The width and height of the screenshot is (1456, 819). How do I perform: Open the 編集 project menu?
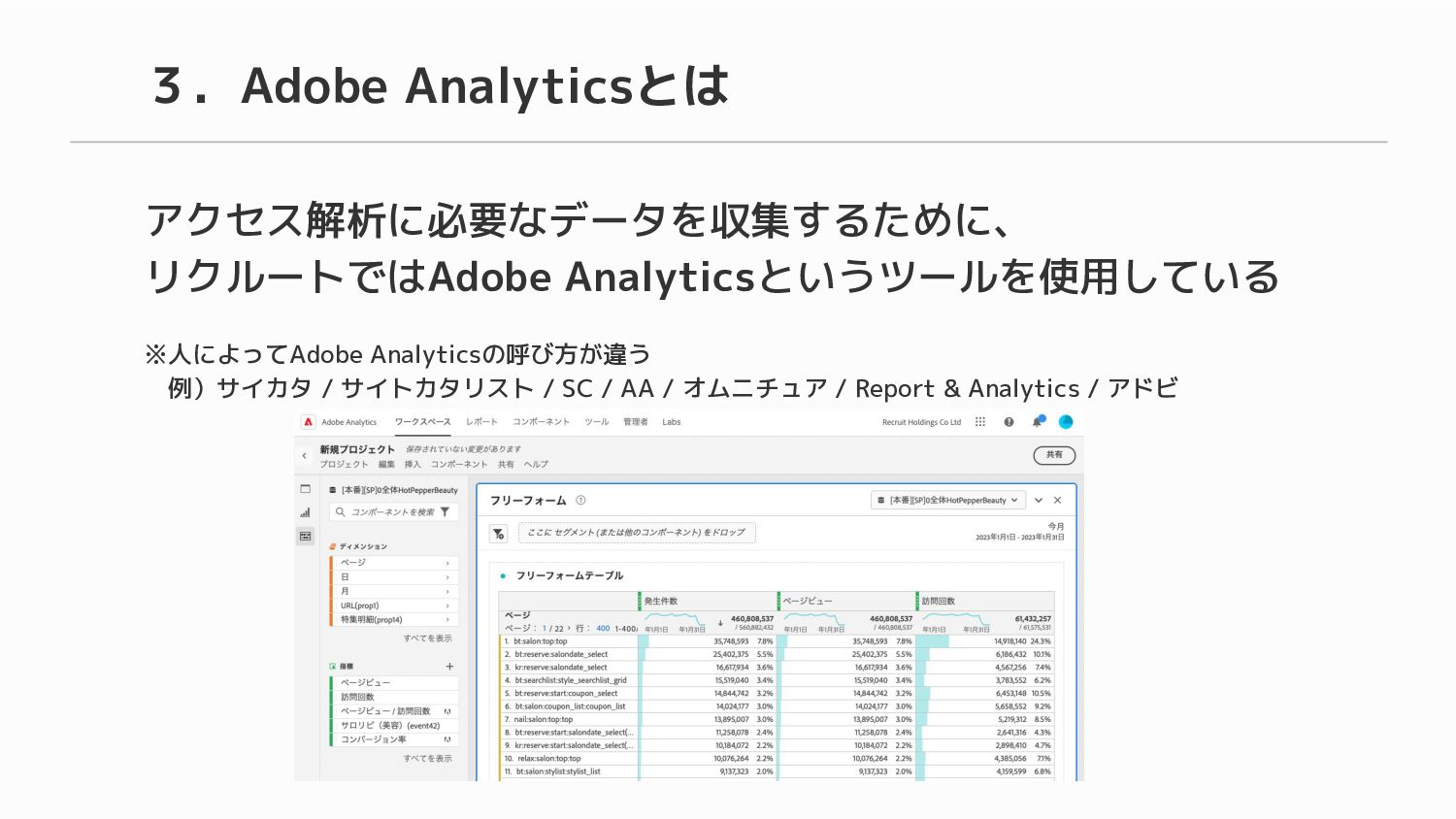(386, 465)
